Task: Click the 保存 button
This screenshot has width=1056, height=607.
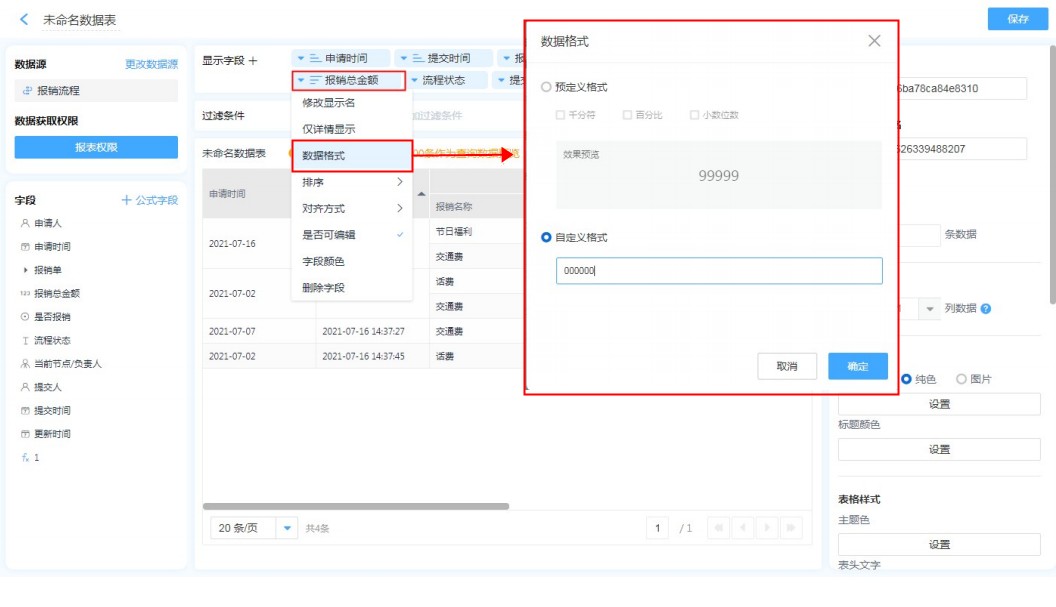Action: click(x=1018, y=19)
